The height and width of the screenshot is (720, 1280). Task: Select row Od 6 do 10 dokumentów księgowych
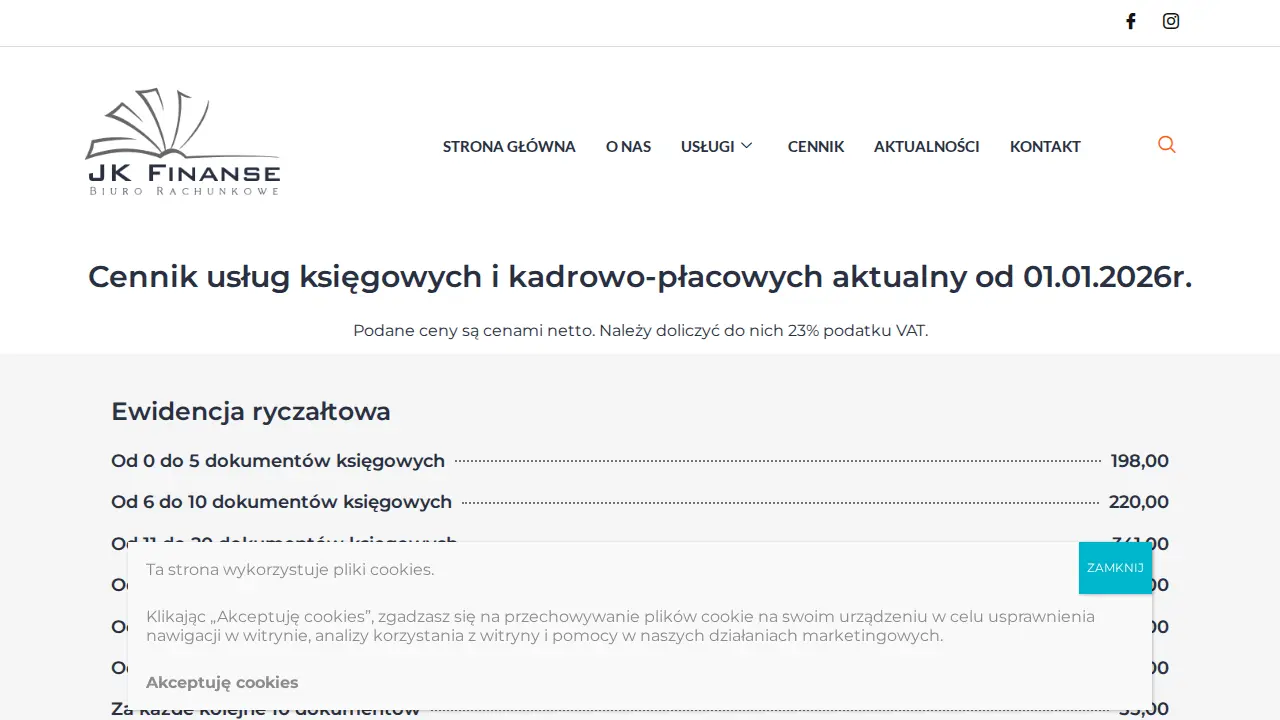click(640, 502)
